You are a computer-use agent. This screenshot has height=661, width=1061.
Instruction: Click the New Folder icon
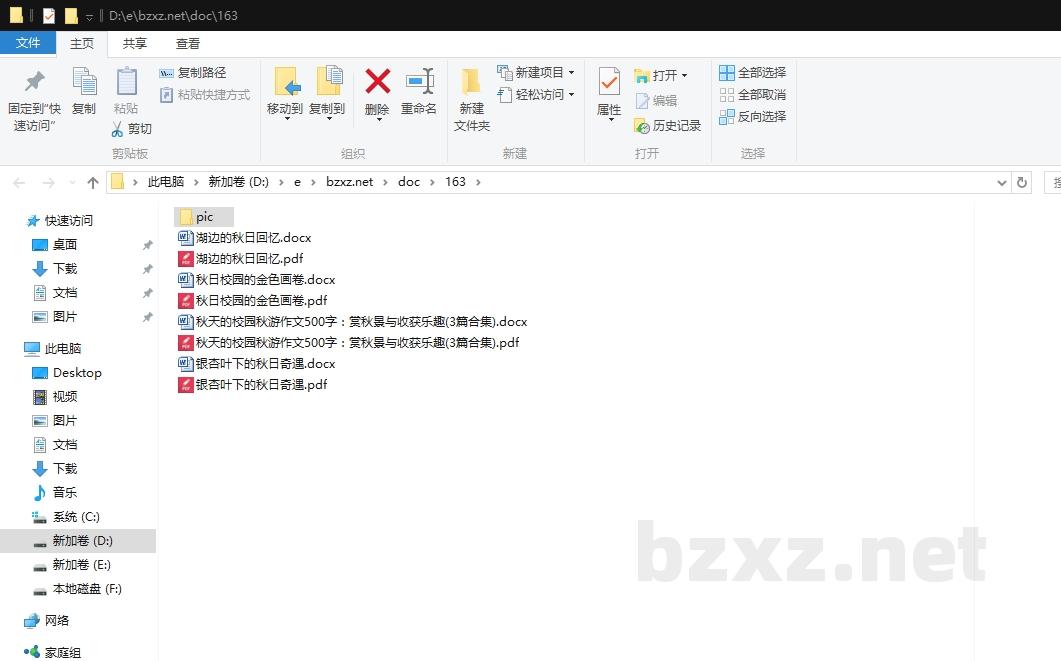tap(471, 82)
